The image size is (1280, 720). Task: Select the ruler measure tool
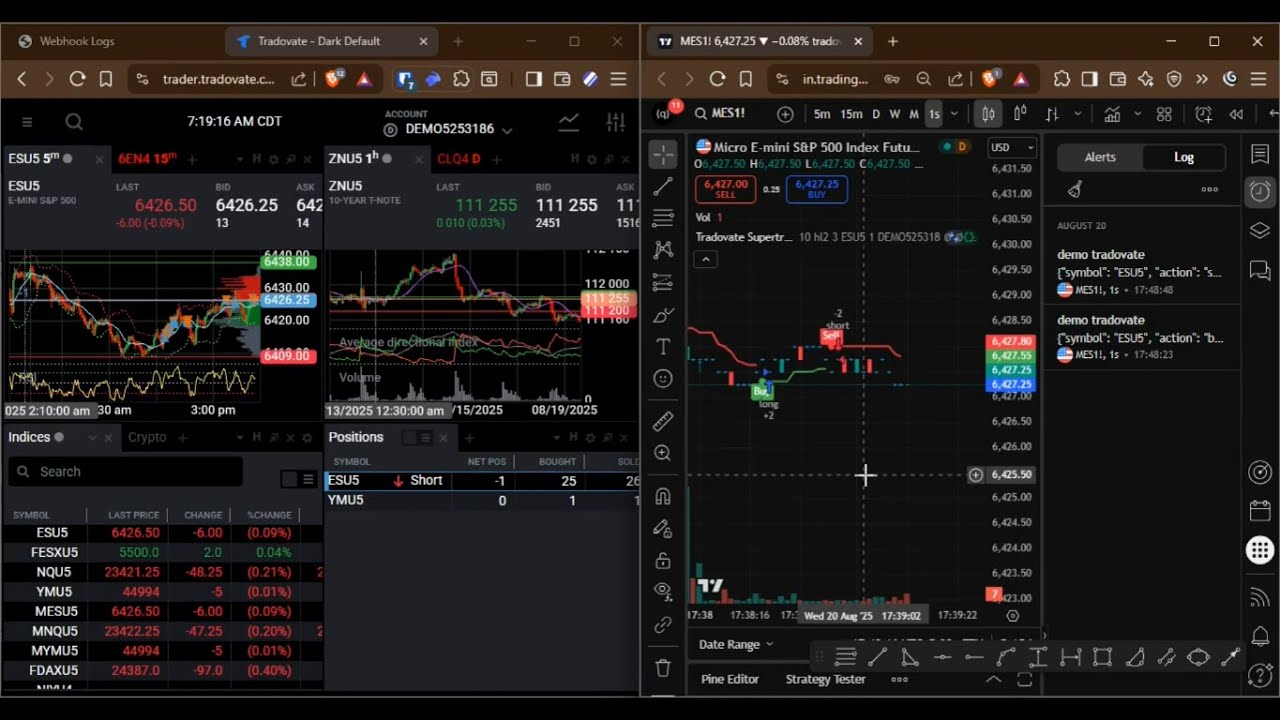coord(663,421)
